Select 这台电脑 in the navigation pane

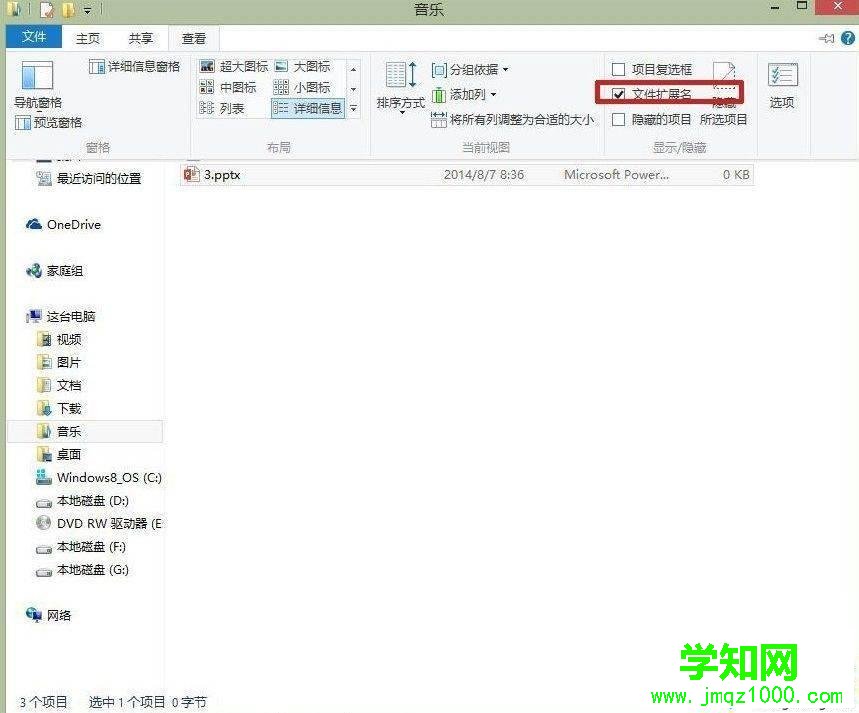61,316
